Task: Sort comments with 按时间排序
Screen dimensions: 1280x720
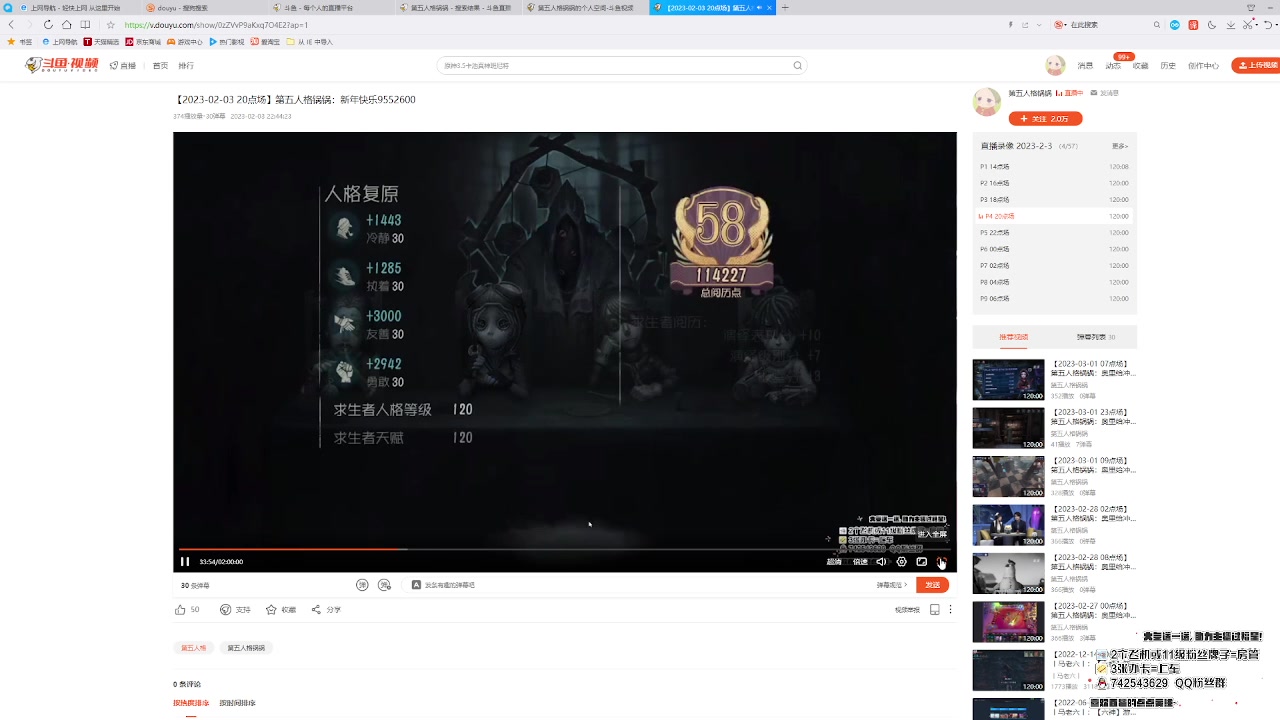Action: point(237,703)
